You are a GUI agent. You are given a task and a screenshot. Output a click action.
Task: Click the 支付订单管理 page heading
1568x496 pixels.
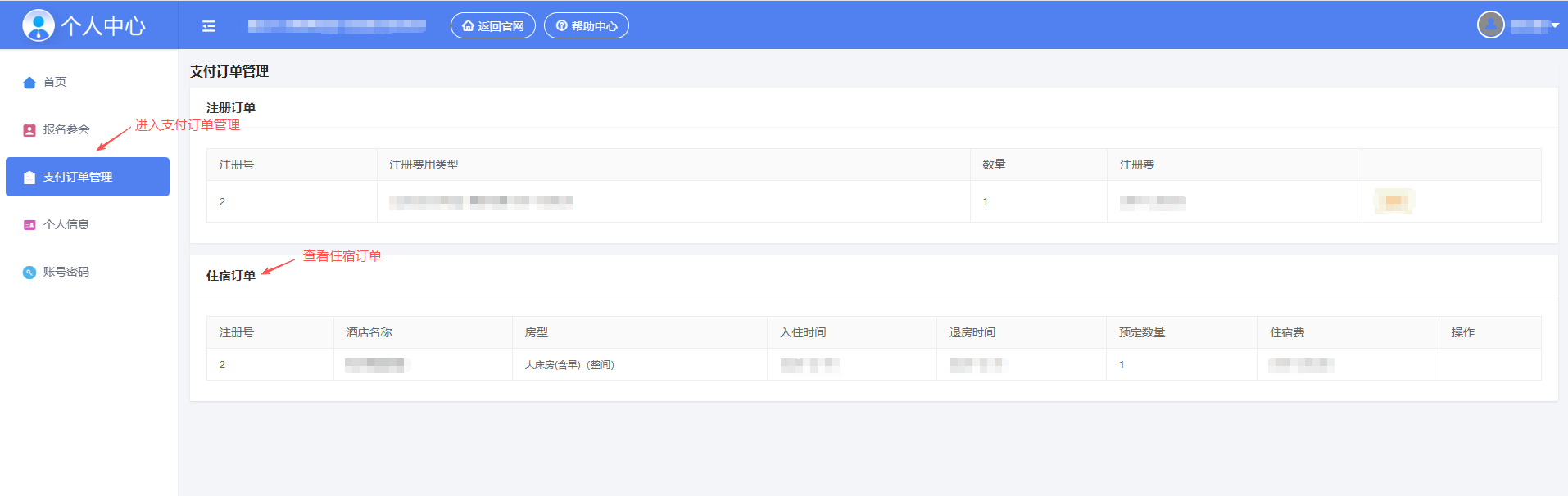pyautogui.click(x=229, y=71)
